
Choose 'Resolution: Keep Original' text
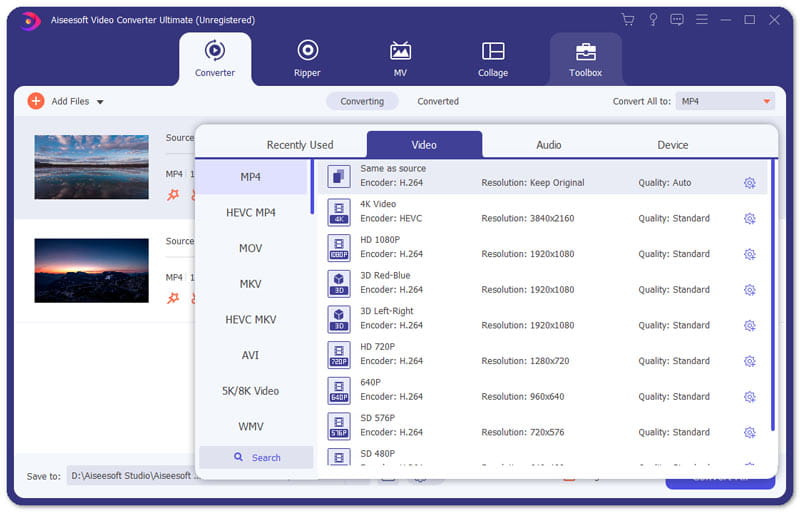533,183
